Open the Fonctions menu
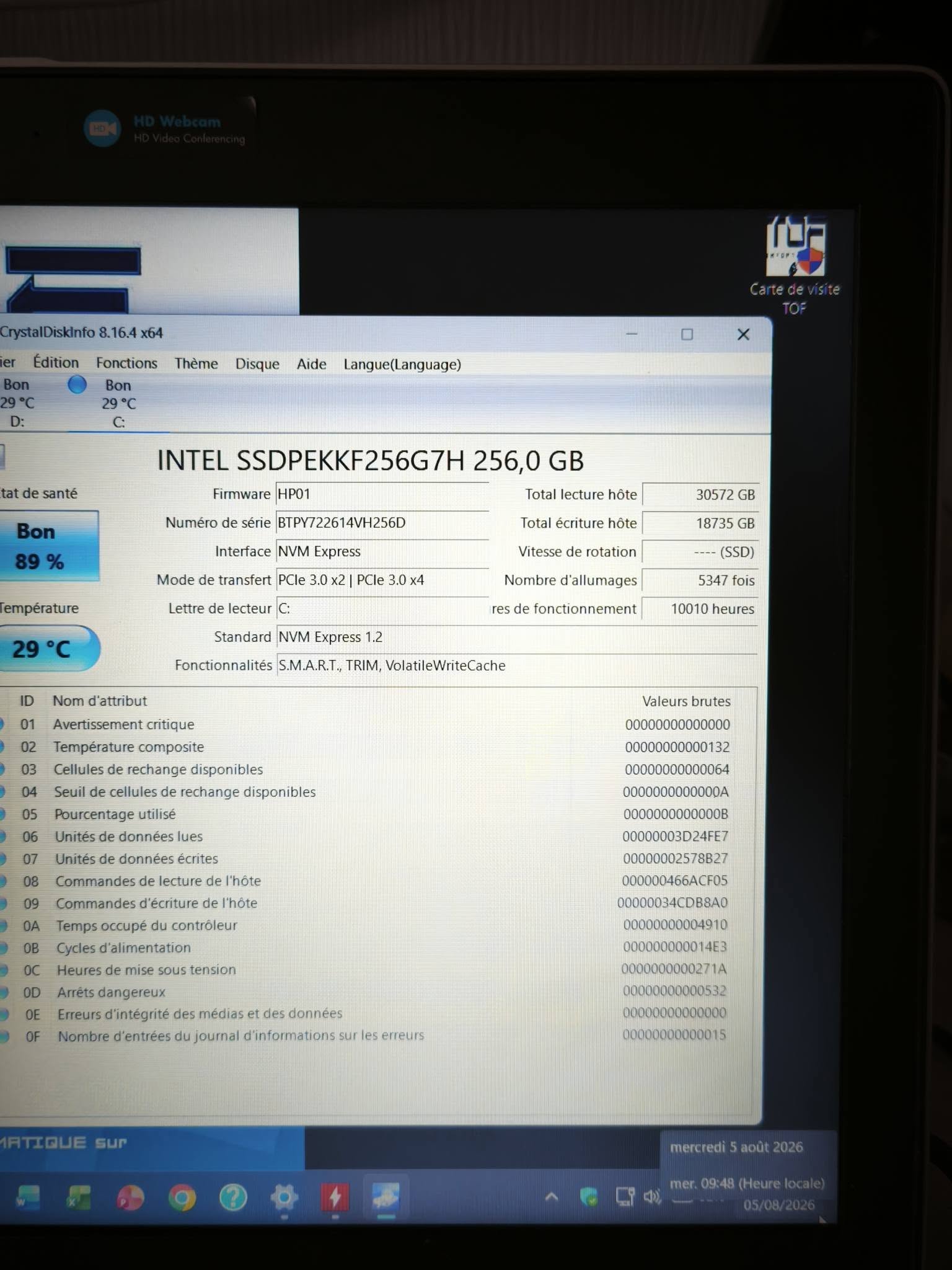952x1270 pixels. [x=126, y=363]
